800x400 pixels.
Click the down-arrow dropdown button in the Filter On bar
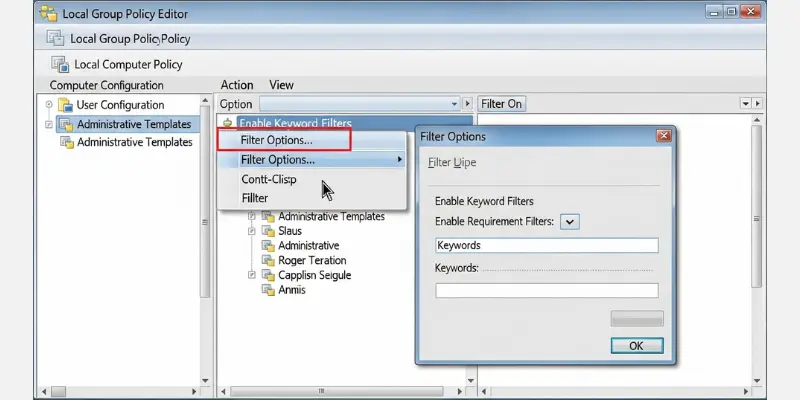(746, 104)
